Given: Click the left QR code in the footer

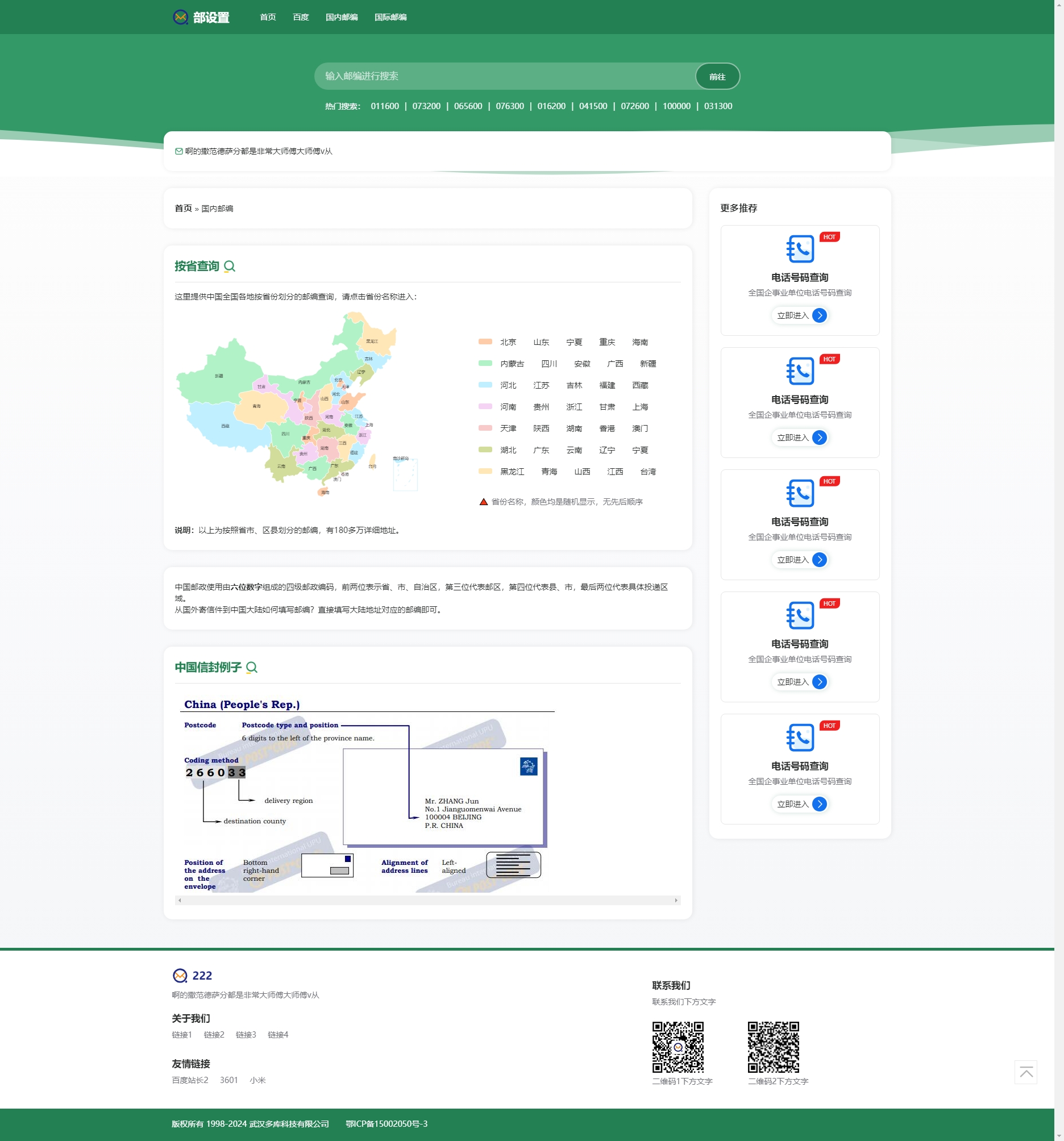Looking at the screenshot, I should (x=678, y=1046).
